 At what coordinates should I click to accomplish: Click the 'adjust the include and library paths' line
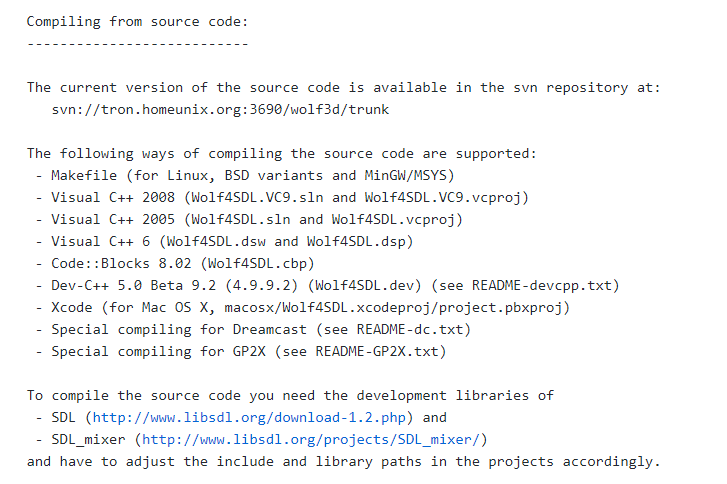click(x=343, y=462)
